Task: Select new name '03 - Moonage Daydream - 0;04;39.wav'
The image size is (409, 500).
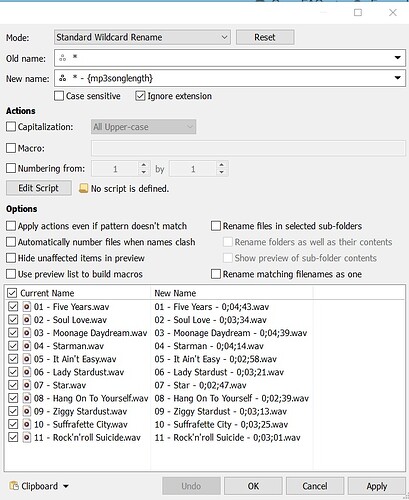Action: tap(231, 333)
